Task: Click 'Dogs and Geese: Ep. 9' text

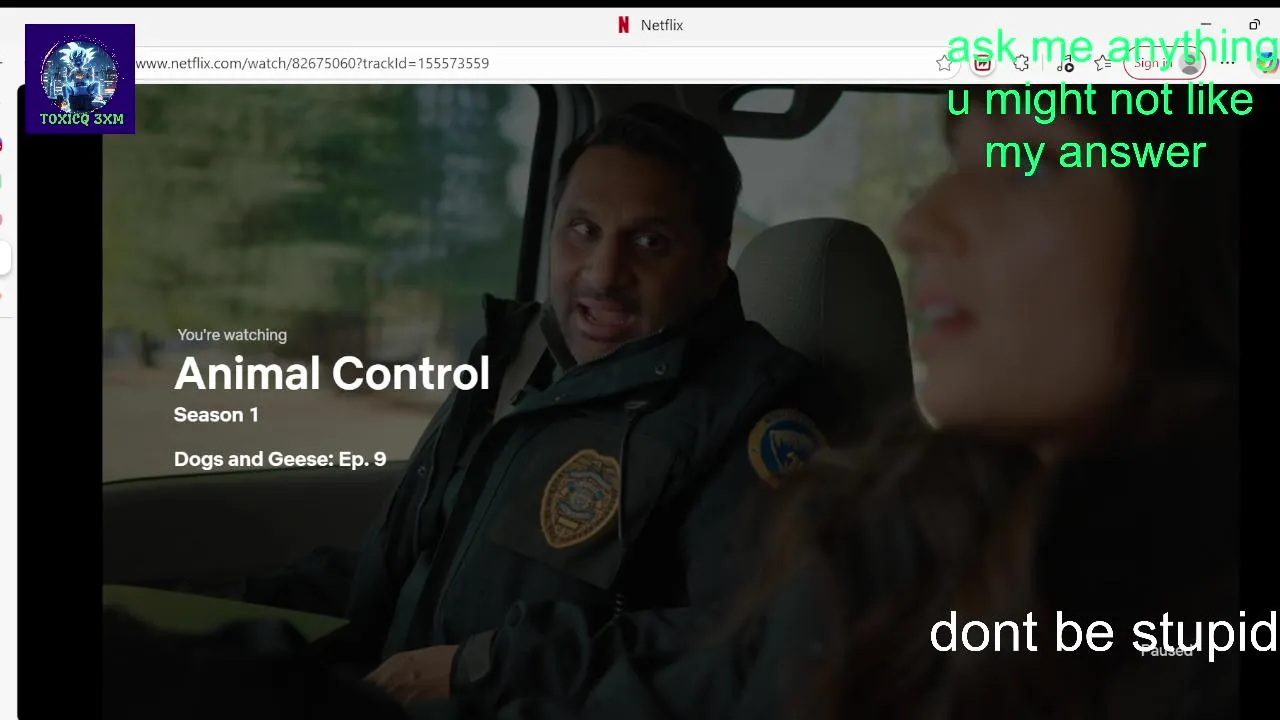Action: (280, 460)
